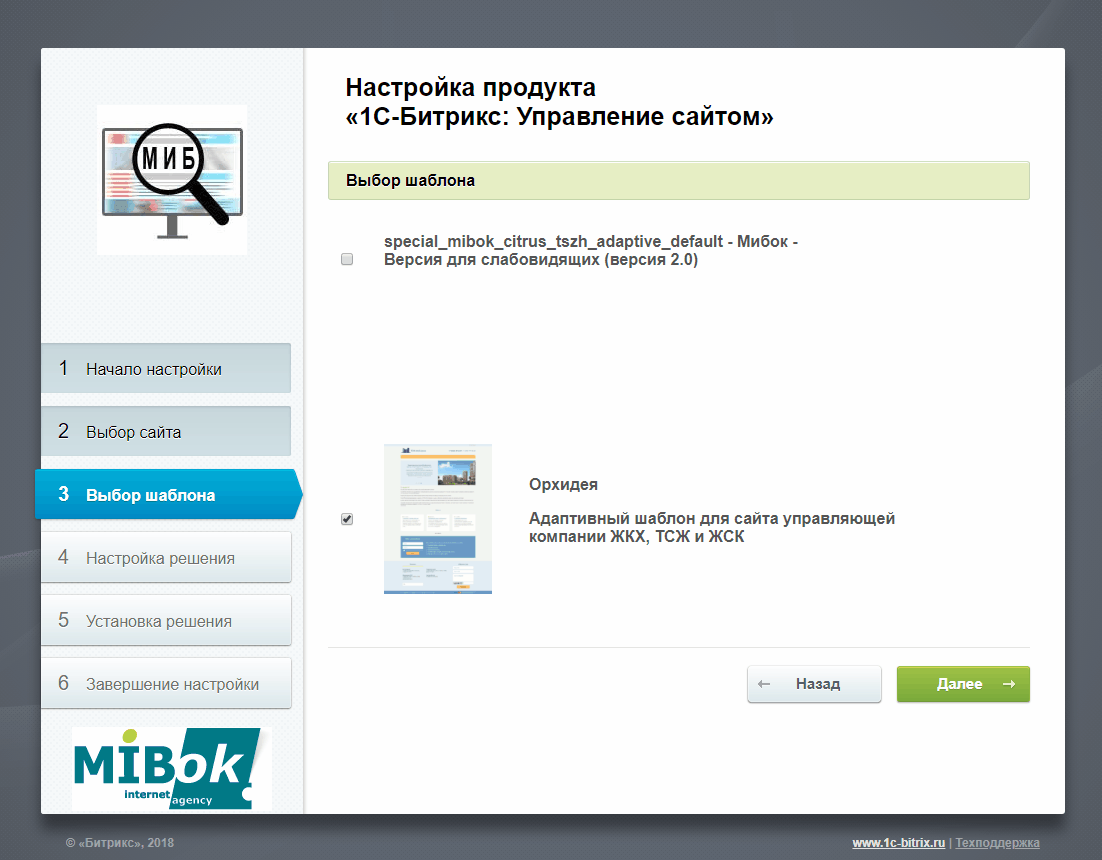Click the MIBok internet agency logo
Screen dimensions: 1102x860
171,769
